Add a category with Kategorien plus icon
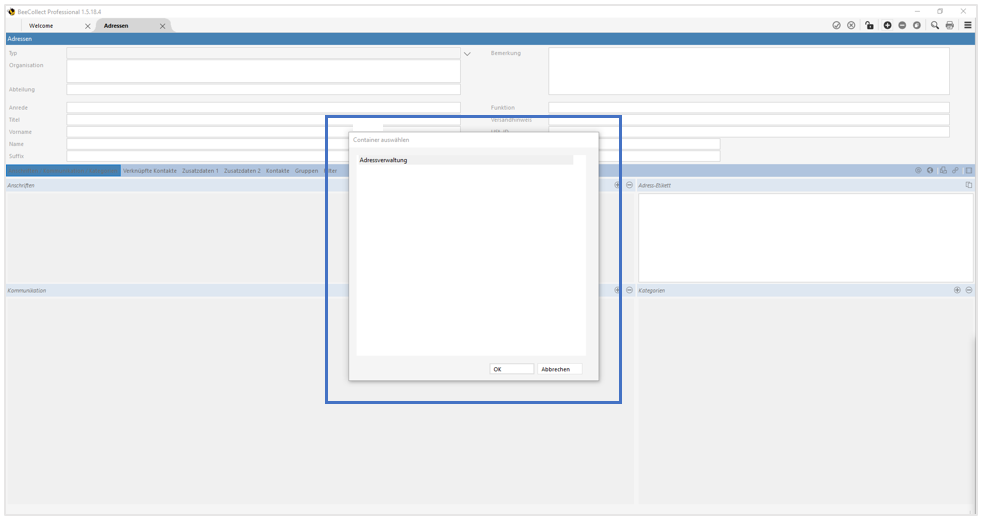This screenshot has height=519, width=983. point(957,290)
